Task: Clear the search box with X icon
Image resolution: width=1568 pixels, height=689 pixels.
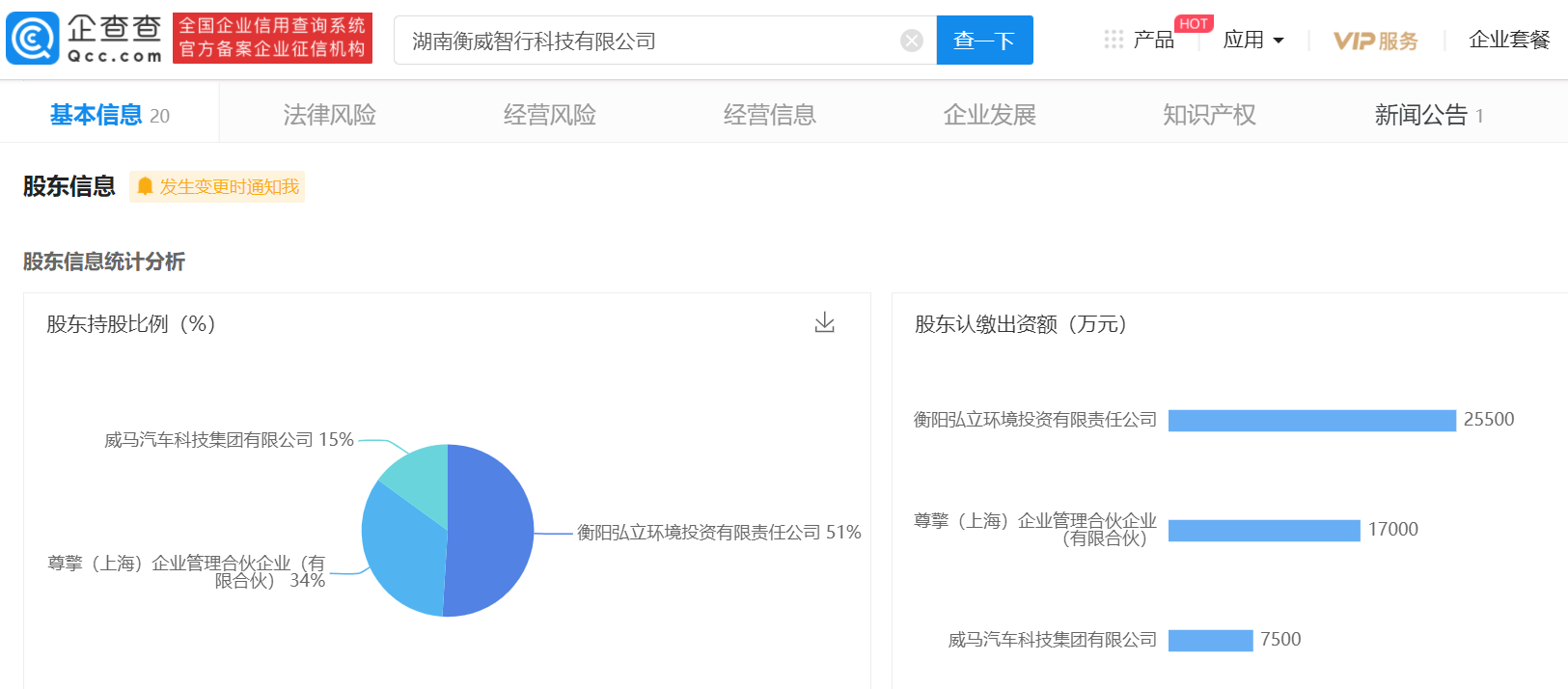Action: point(912,41)
